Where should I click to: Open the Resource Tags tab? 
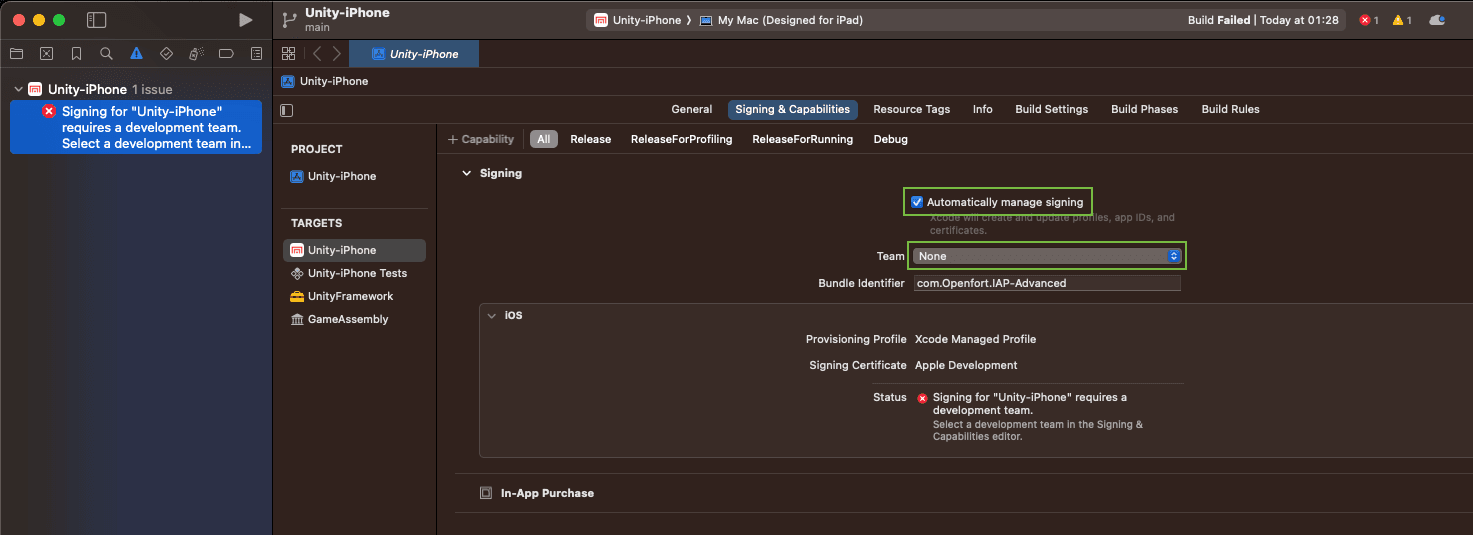(912, 109)
